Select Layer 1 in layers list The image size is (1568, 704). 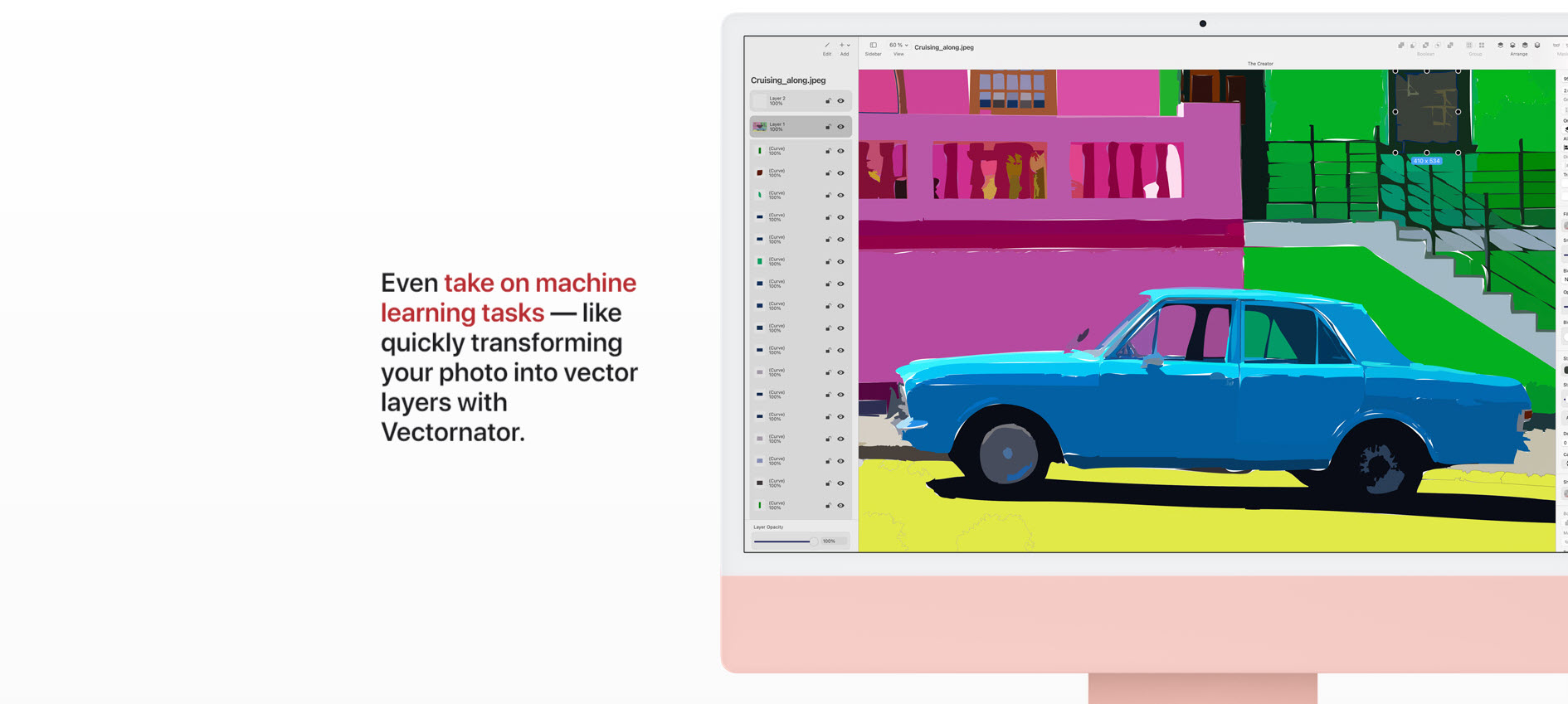tap(801, 127)
